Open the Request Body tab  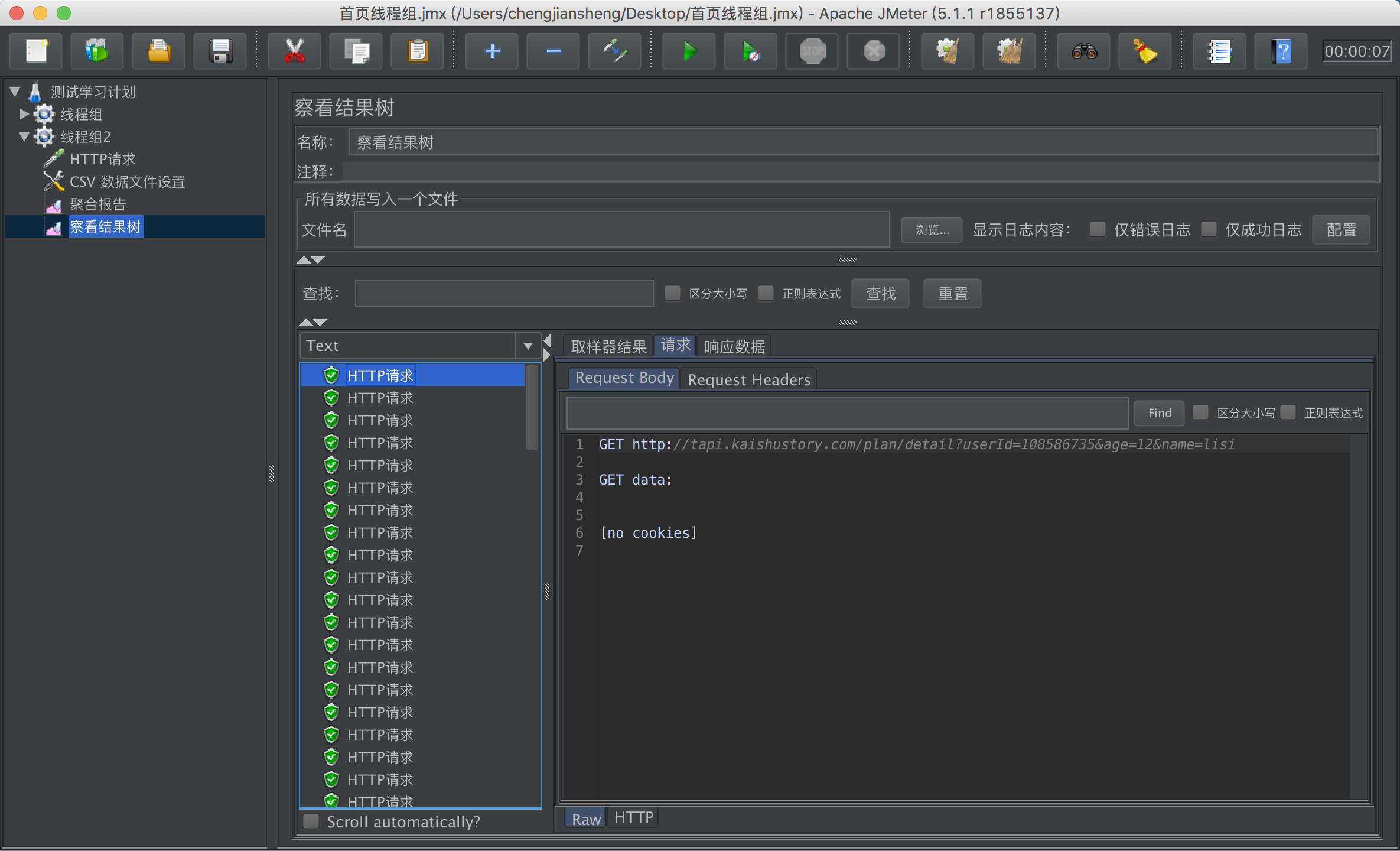click(624, 378)
